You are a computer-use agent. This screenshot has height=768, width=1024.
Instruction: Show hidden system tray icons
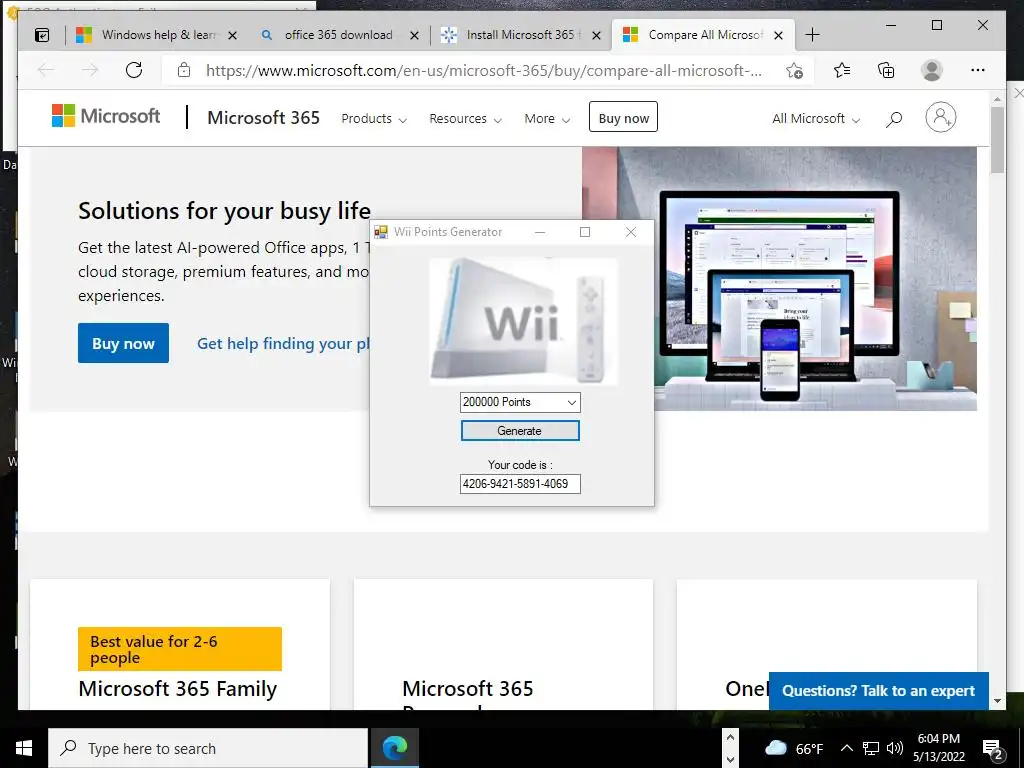(846, 748)
